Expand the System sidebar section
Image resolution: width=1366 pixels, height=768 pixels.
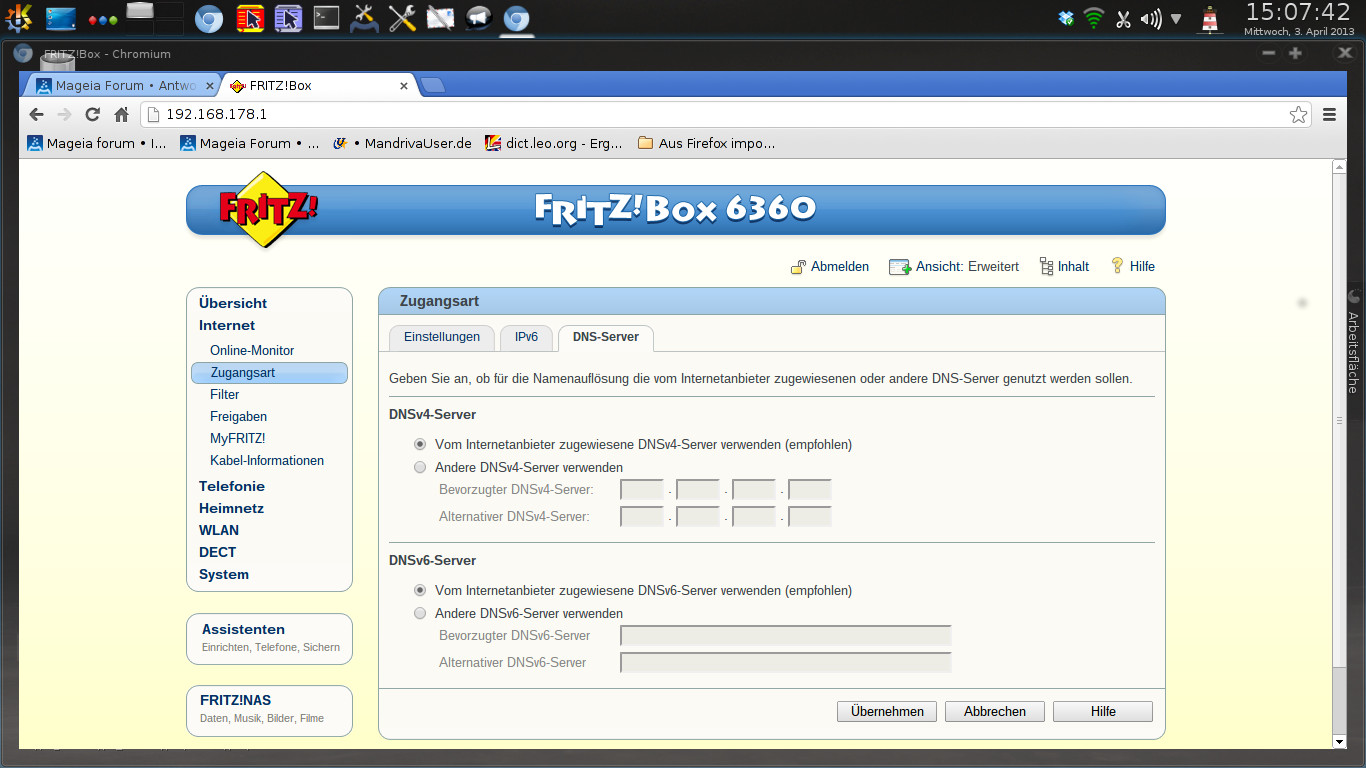click(x=224, y=574)
